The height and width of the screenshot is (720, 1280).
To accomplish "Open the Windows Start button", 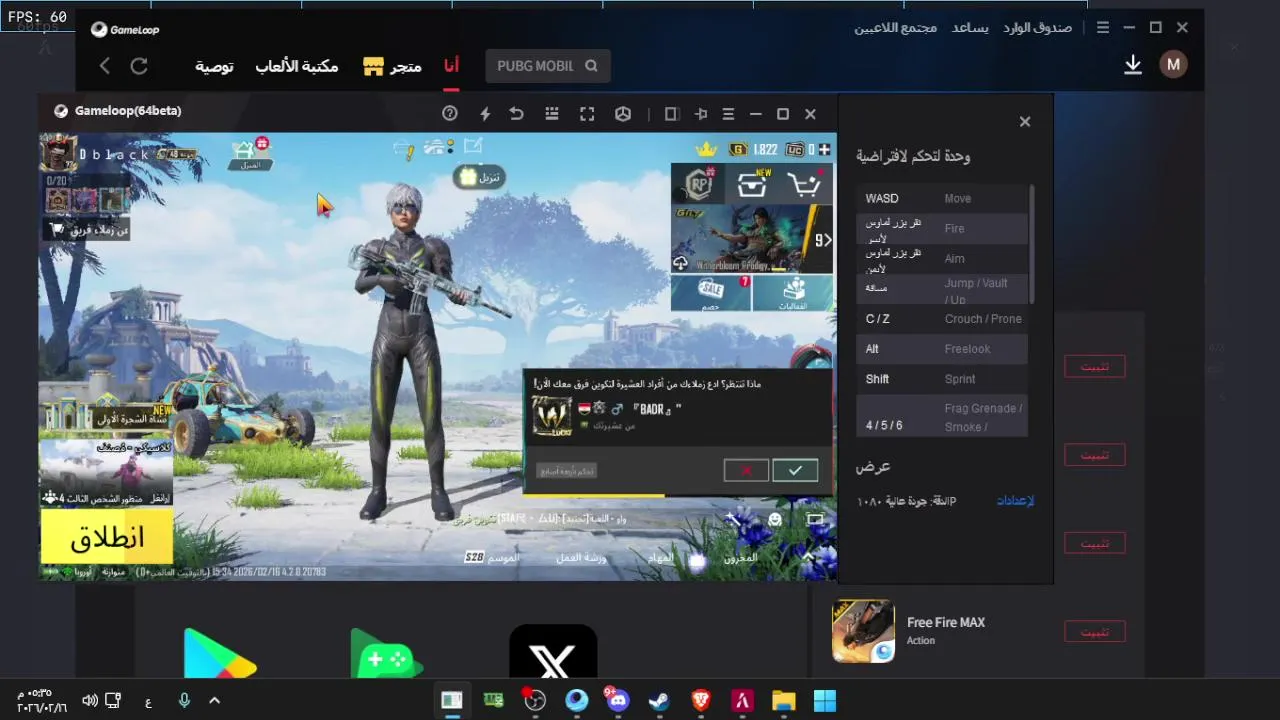I will [824, 700].
